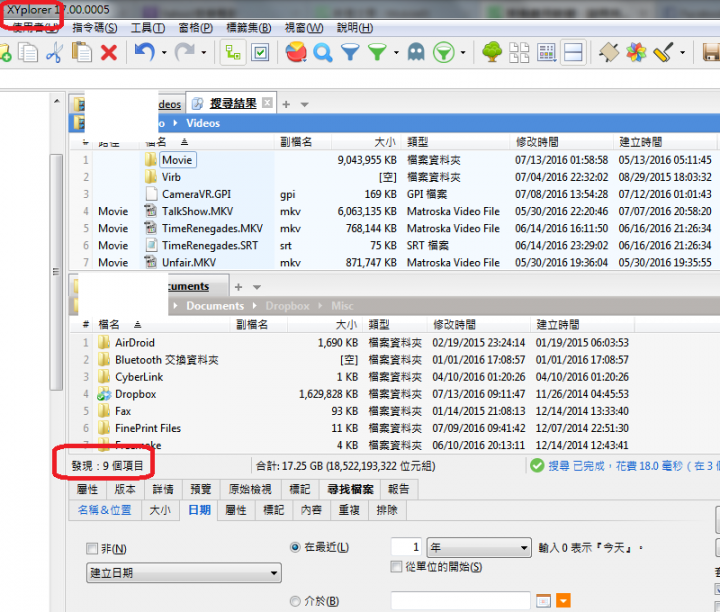
Task: Switch to the 預覽 info tab
Action: (201, 489)
